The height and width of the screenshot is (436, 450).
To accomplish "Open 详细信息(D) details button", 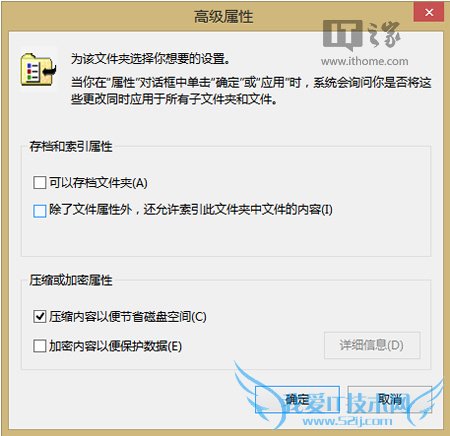I will [372, 345].
